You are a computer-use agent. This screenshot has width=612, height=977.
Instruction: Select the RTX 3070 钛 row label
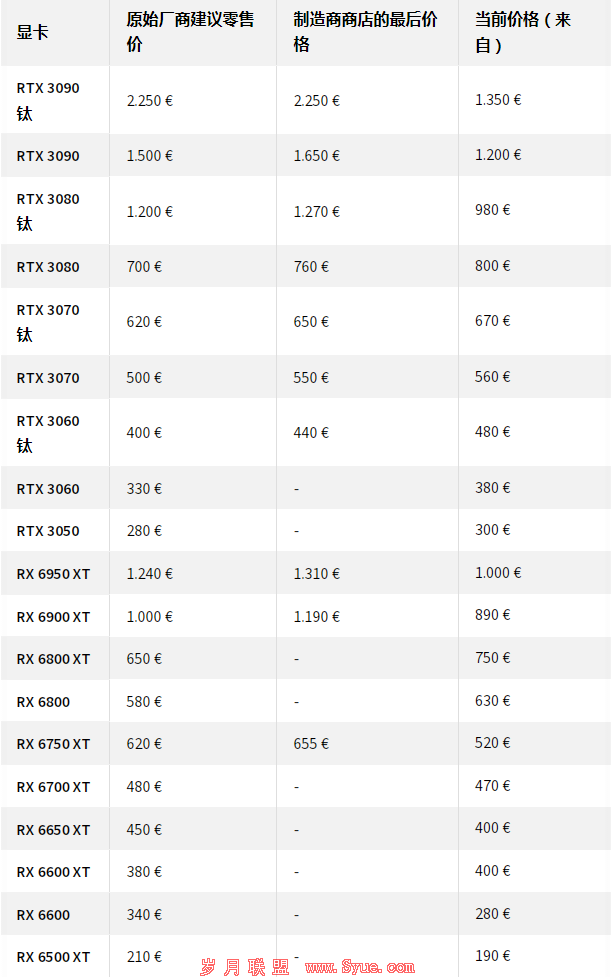click(48, 322)
